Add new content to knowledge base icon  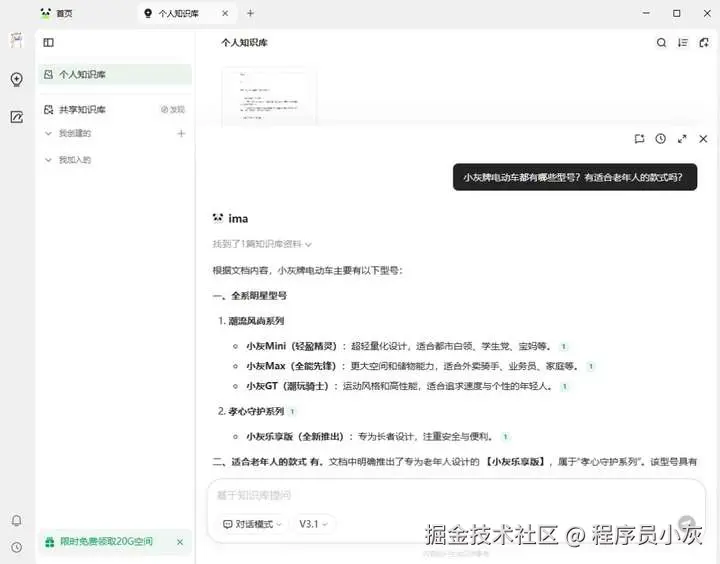tap(704, 43)
